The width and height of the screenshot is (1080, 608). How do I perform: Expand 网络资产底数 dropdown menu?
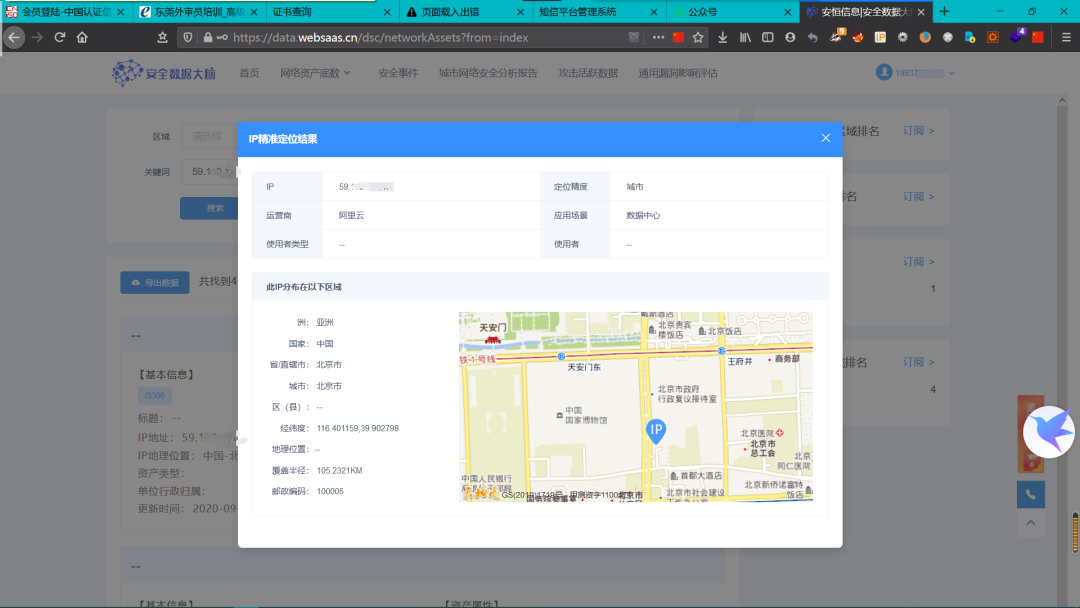click(315, 73)
